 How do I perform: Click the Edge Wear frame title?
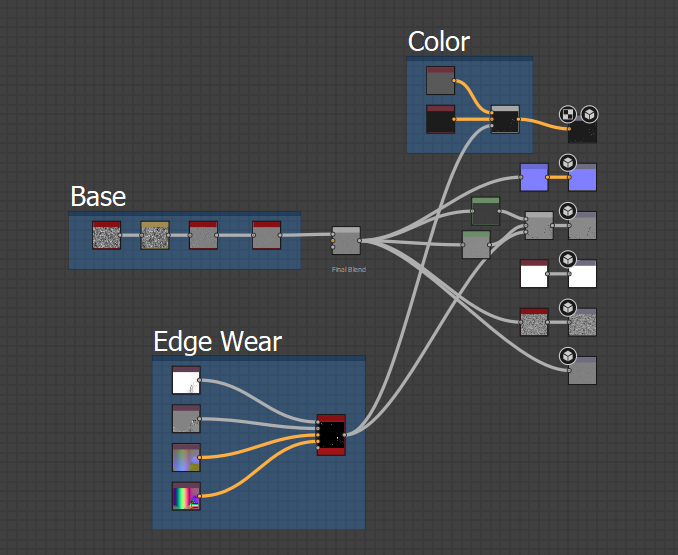[x=217, y=342]
